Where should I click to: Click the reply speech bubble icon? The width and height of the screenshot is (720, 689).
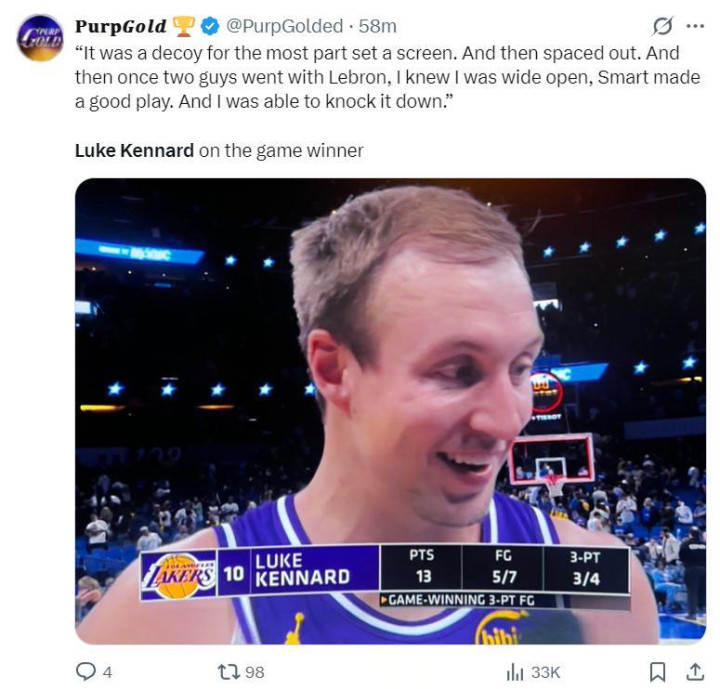(87, 671)
